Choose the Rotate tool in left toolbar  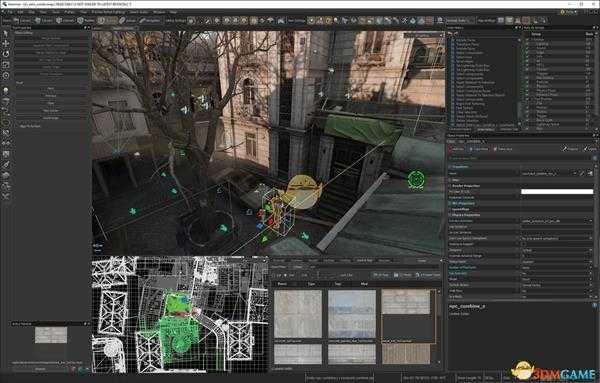[6, 54]
